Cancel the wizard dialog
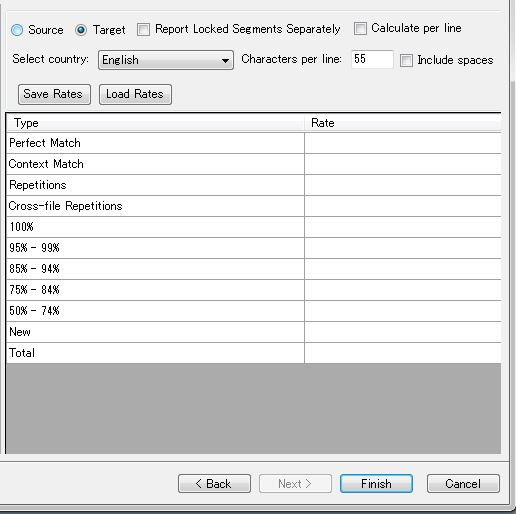This screenshot has width=516, height=514. [463, 483]
